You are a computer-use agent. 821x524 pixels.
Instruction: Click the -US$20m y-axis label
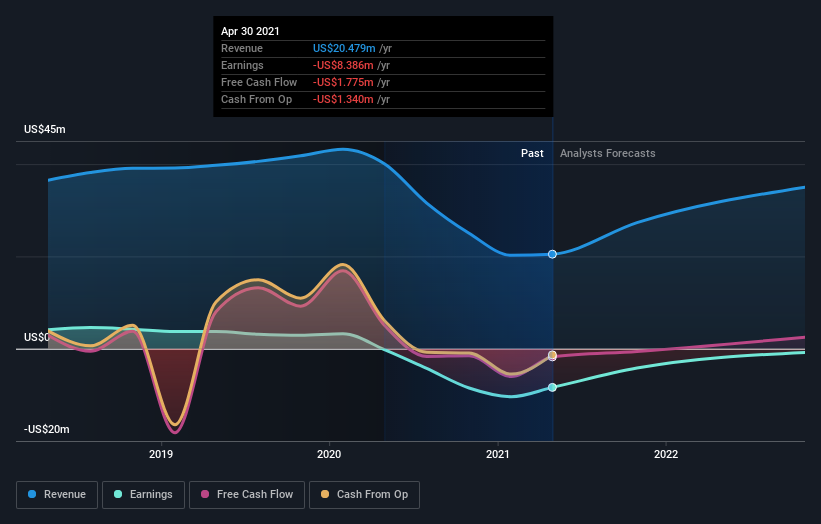pos(47,429)
